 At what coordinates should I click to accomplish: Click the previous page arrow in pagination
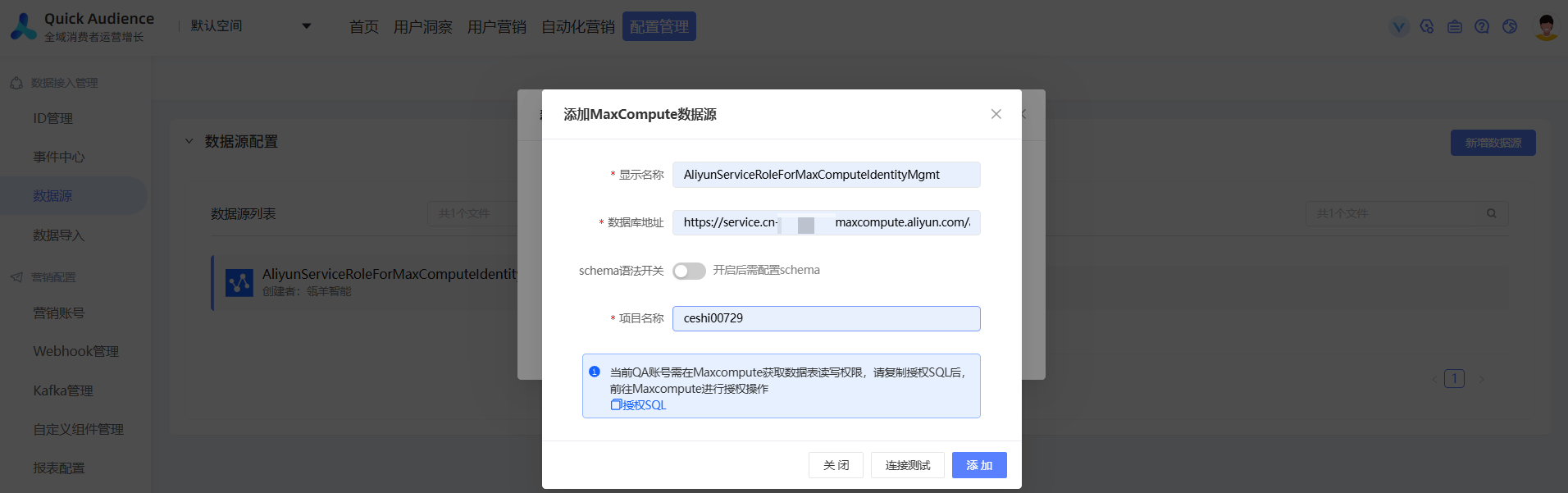tap(1434, 379)
